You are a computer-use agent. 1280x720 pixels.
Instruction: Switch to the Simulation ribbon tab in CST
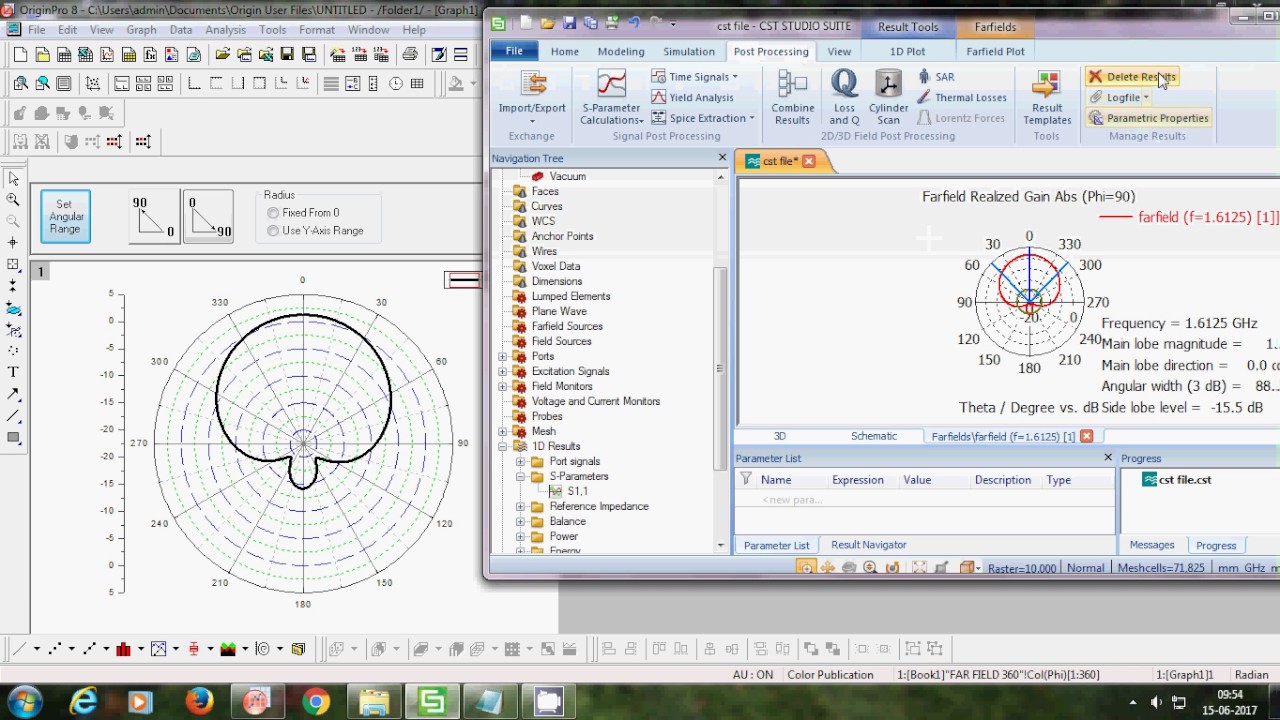point(689,51)
